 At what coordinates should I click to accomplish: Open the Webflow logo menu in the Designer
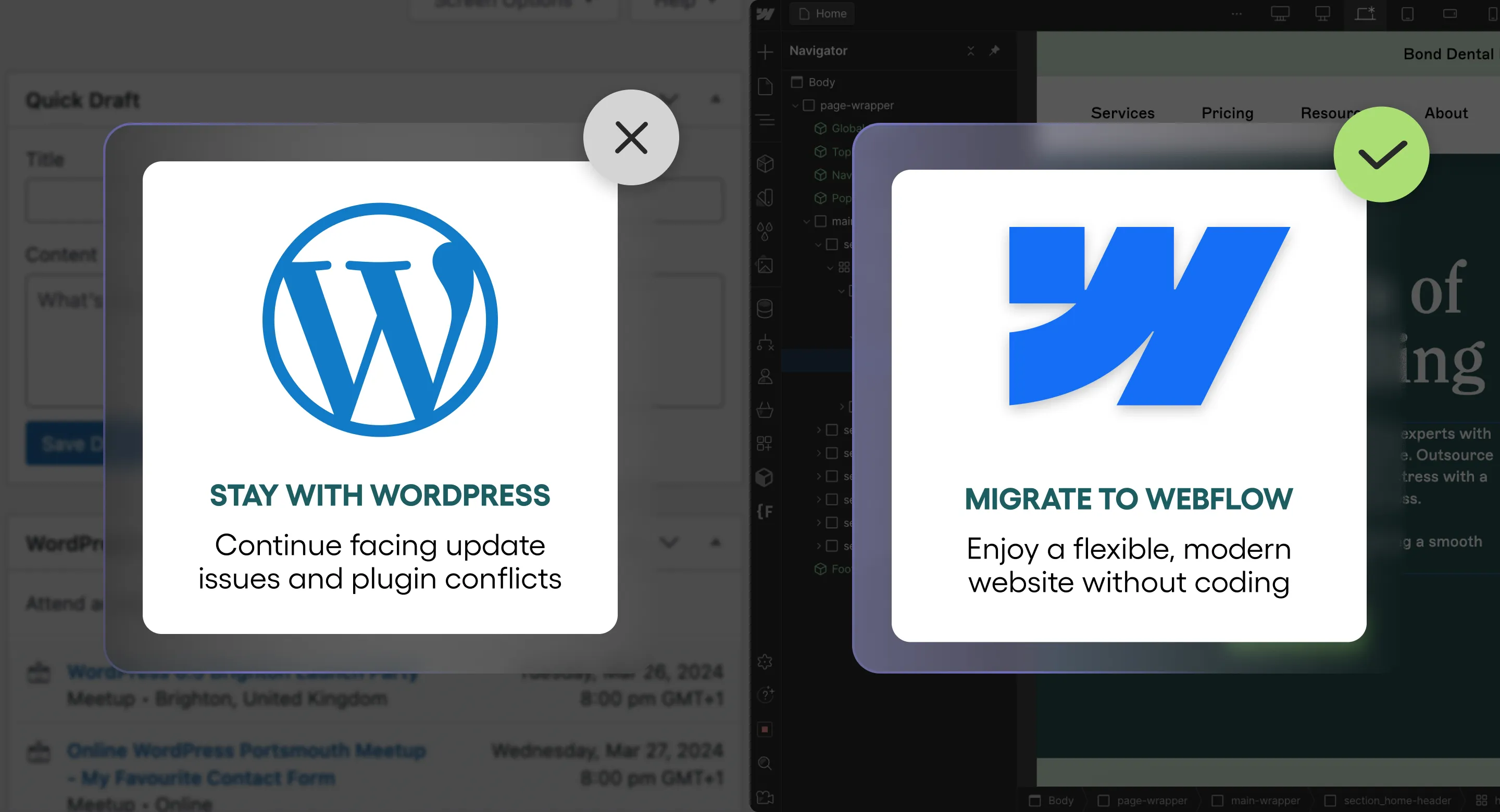click(x=765, y=14)
